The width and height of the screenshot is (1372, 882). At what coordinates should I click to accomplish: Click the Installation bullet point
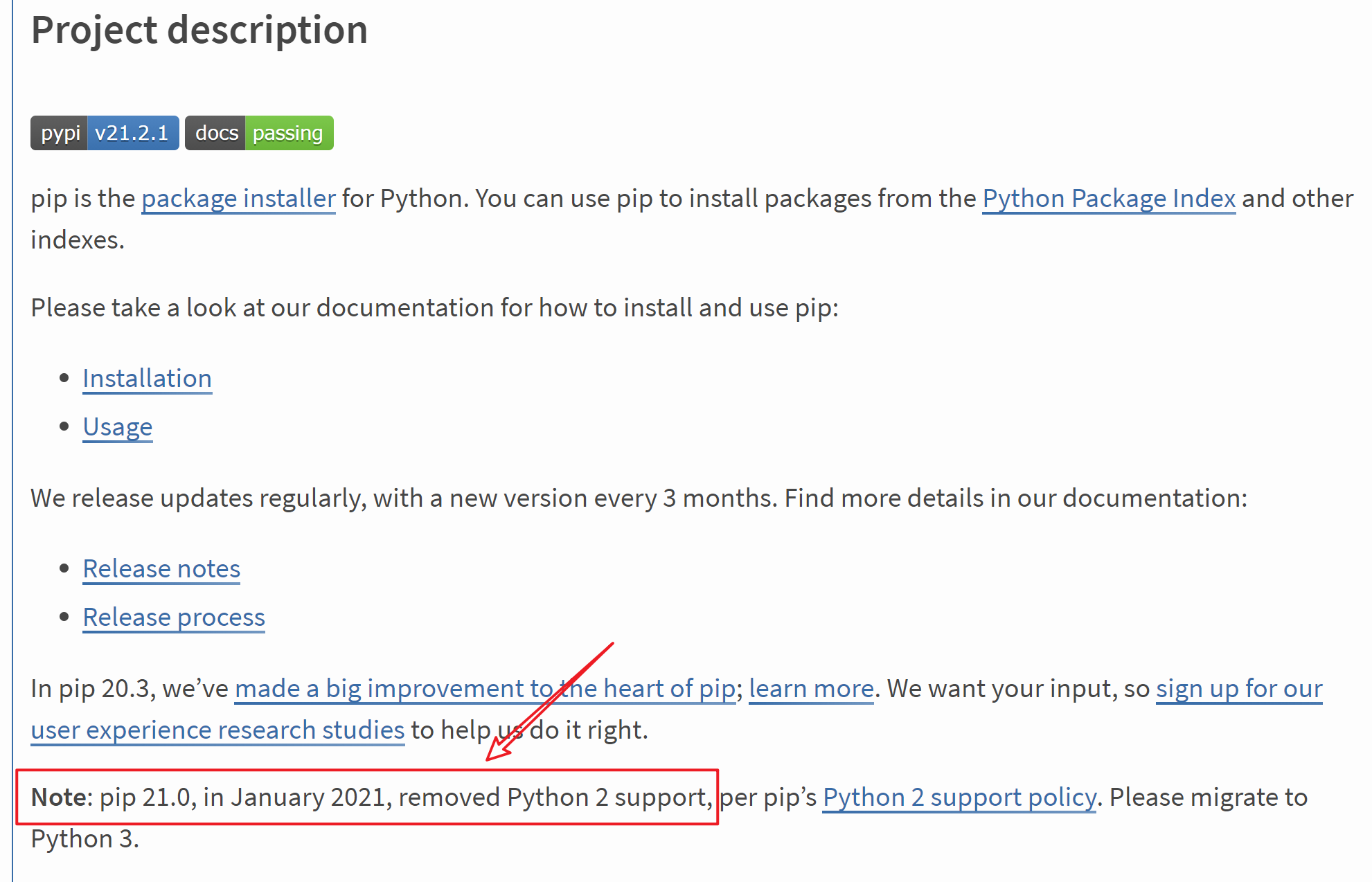point(64,377)
